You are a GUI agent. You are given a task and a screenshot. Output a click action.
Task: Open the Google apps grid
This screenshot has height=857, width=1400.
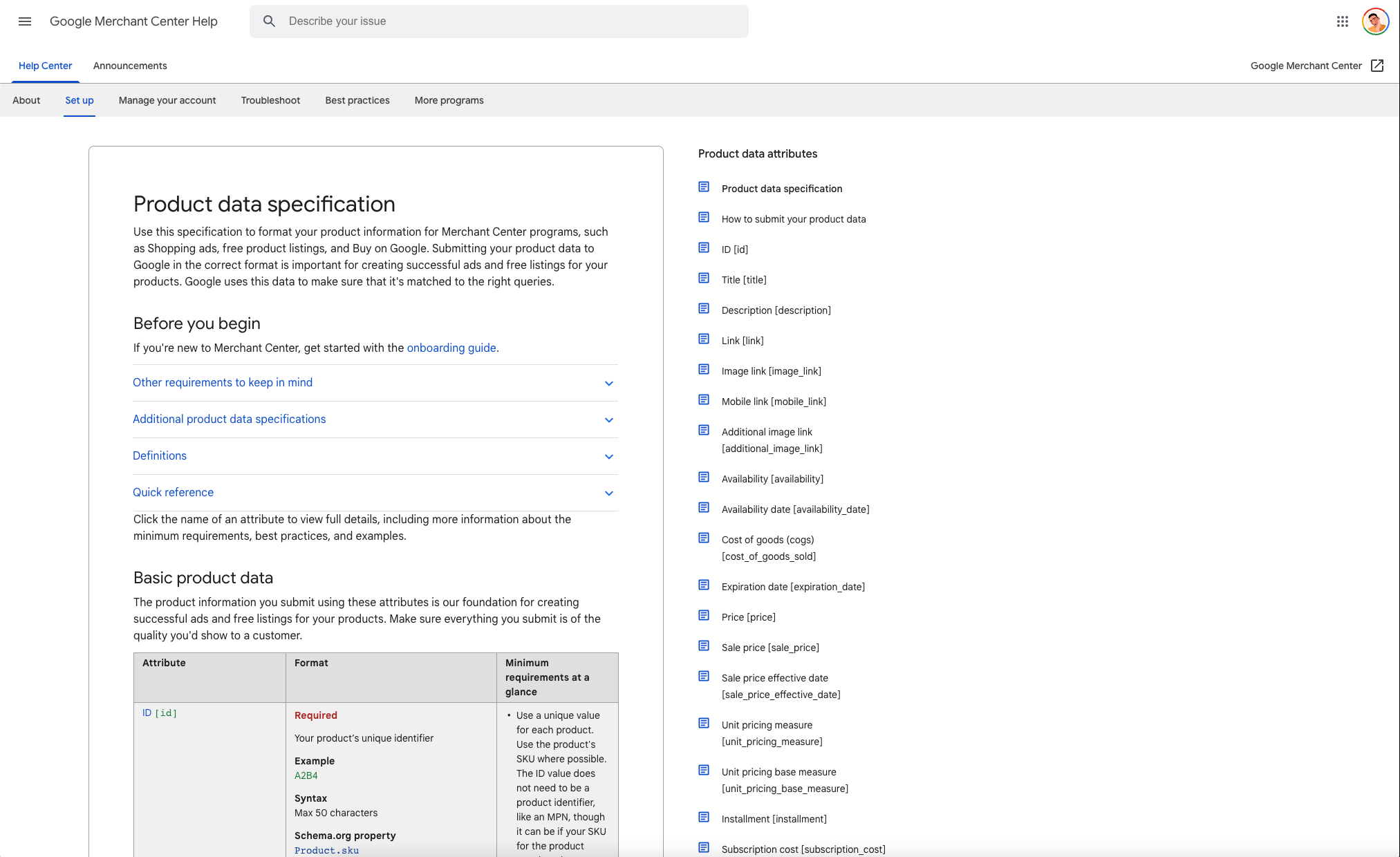[x=1342, y=21]
